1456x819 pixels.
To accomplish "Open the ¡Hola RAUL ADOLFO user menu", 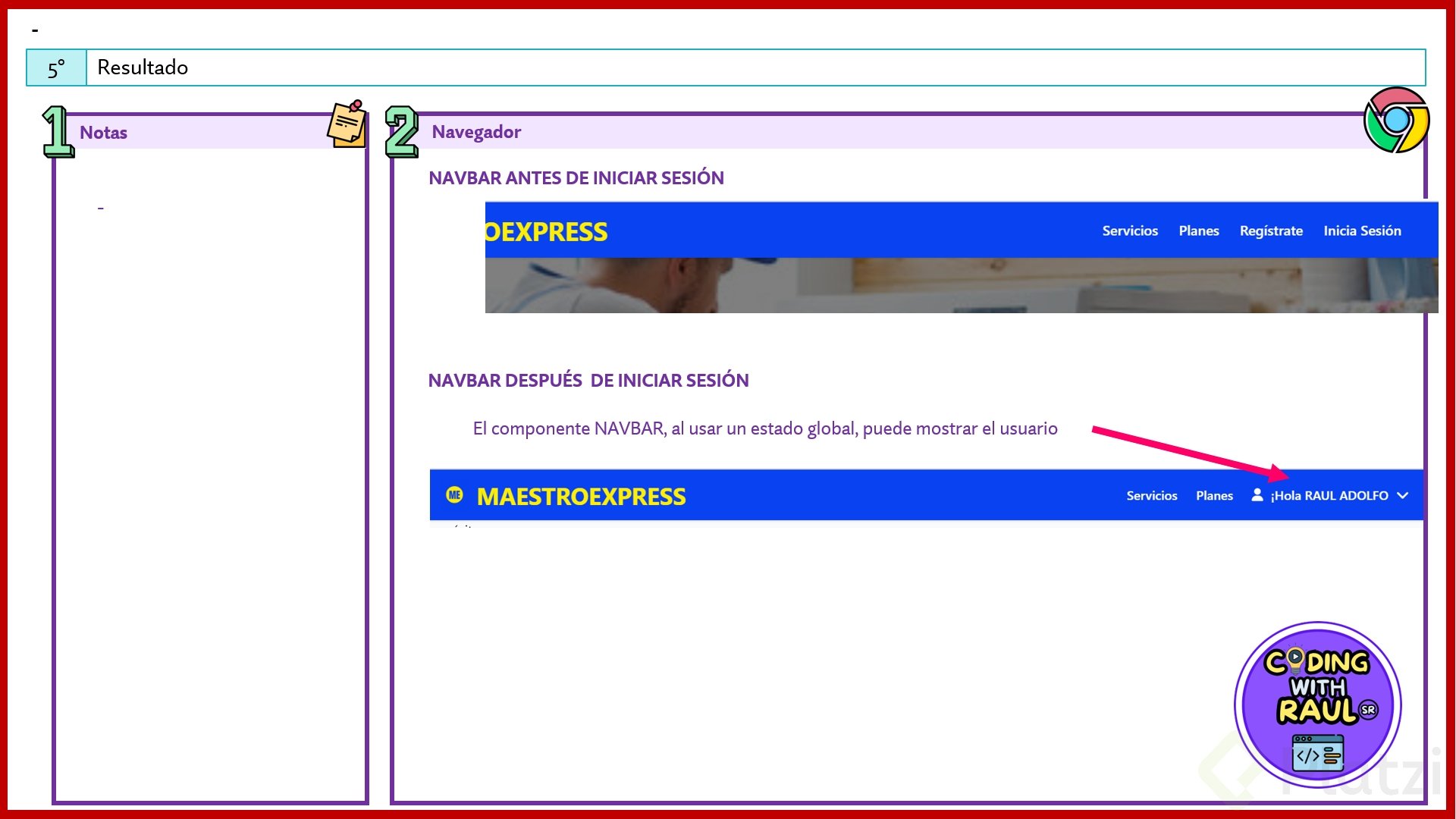I will click(1329, 496).
